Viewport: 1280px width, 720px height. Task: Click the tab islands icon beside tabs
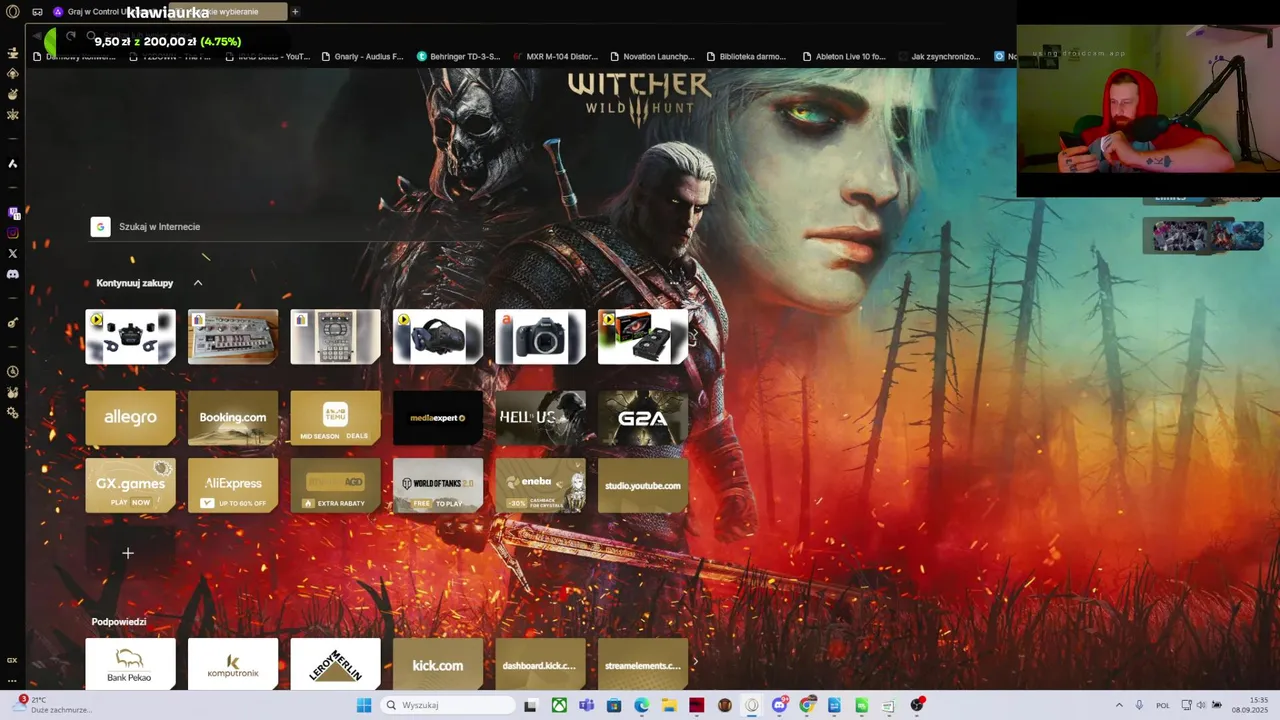(37, 12)
